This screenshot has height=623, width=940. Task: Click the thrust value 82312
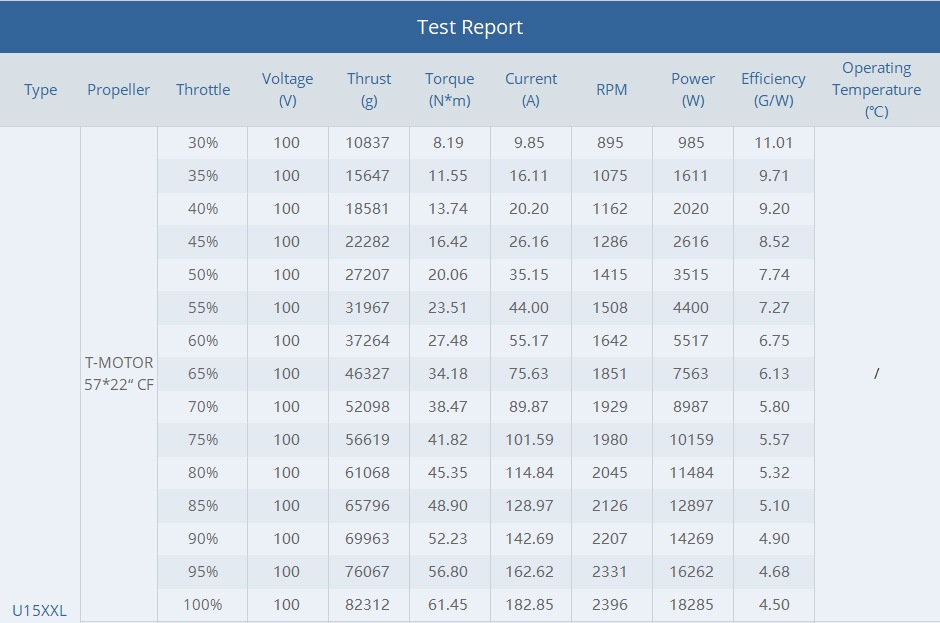(x=368, y=605)
